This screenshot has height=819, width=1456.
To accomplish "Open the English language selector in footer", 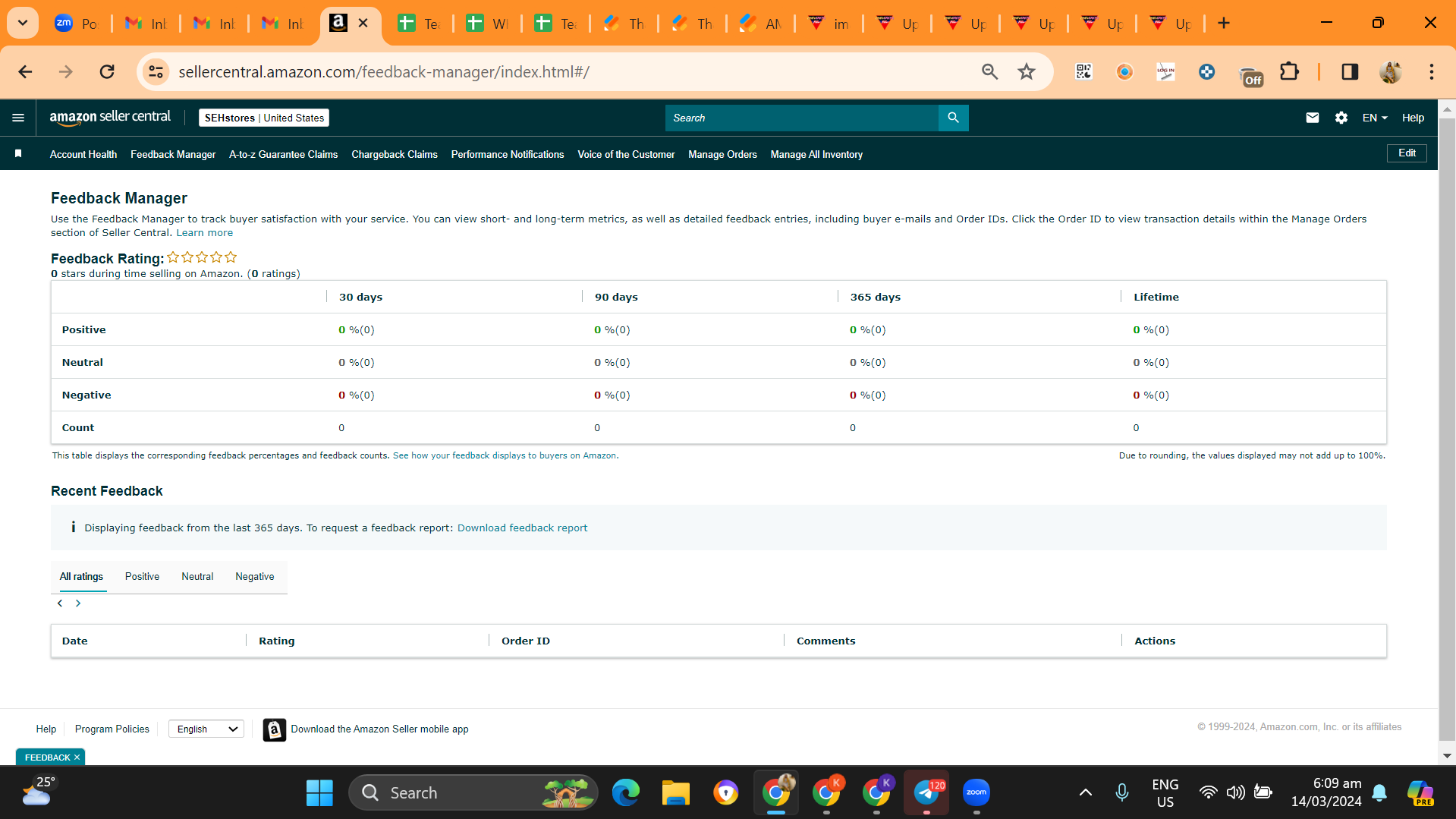I will [206, 729].
